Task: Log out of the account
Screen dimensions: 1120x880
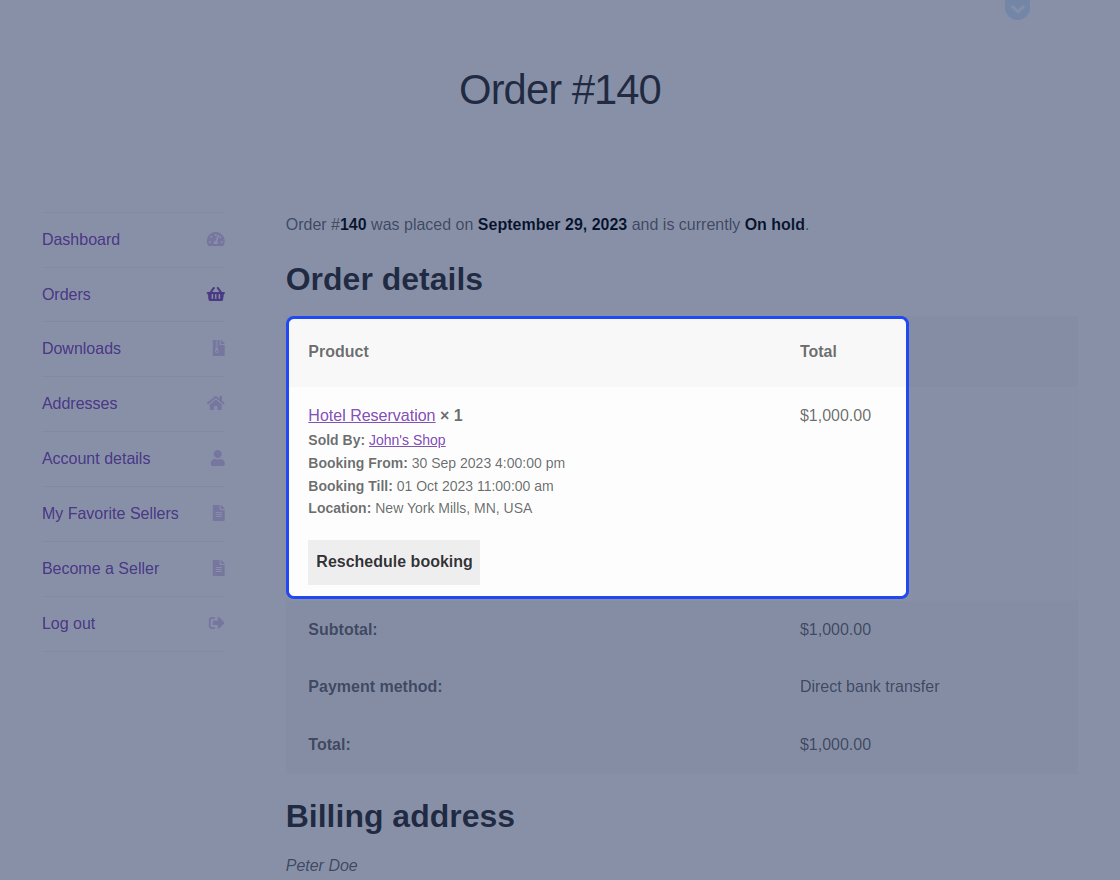Action: tap(68, 623)
